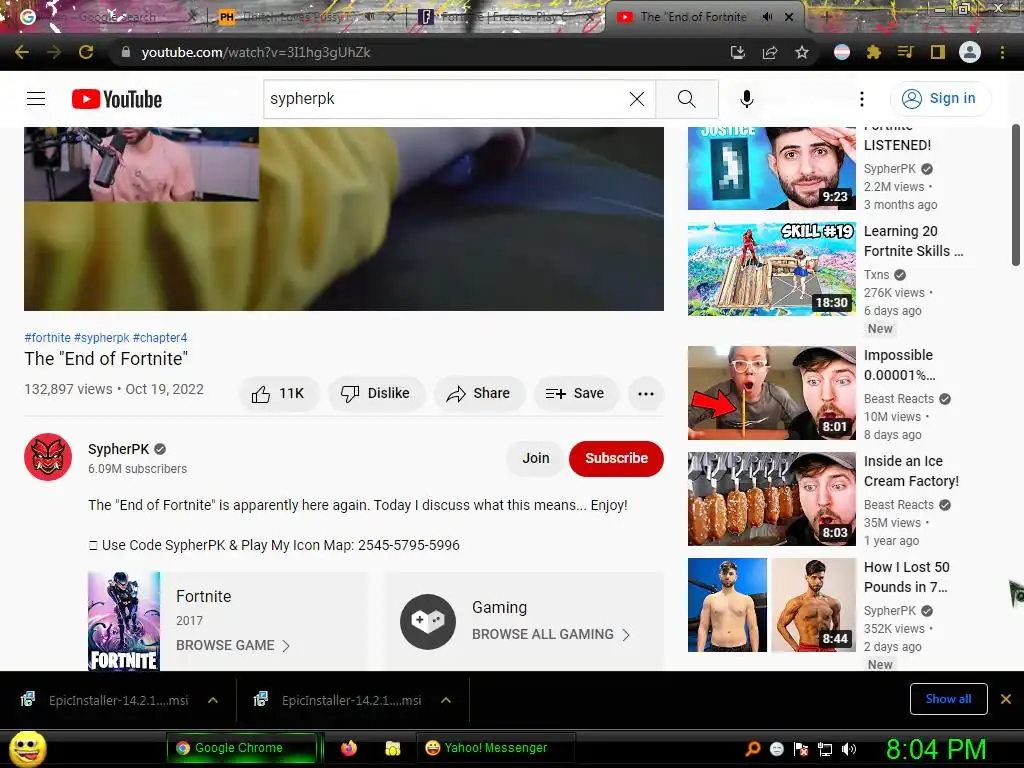Open a new tab with plus button

[x=826, y=17]
